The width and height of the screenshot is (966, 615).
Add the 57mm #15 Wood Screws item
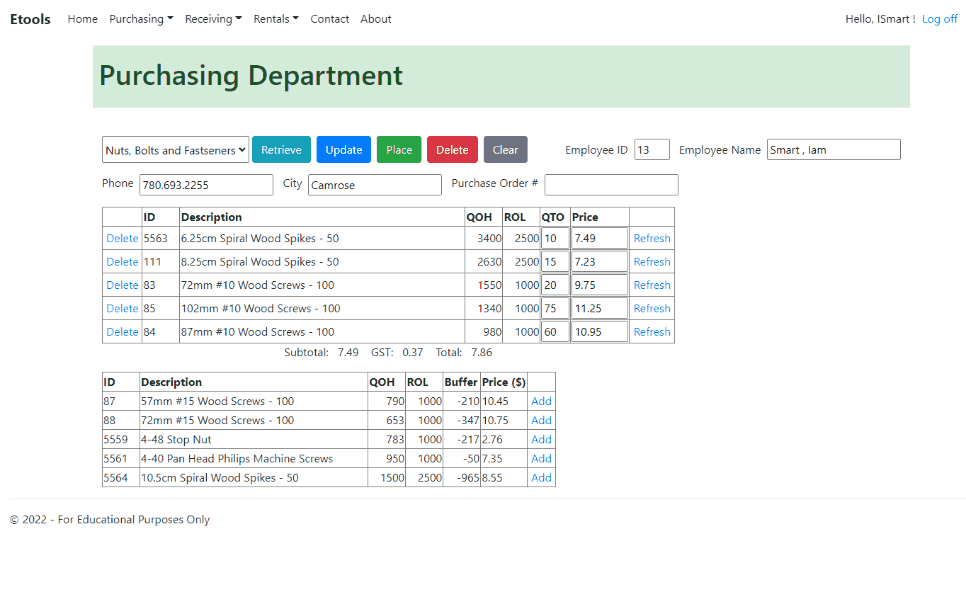[541, 401]
